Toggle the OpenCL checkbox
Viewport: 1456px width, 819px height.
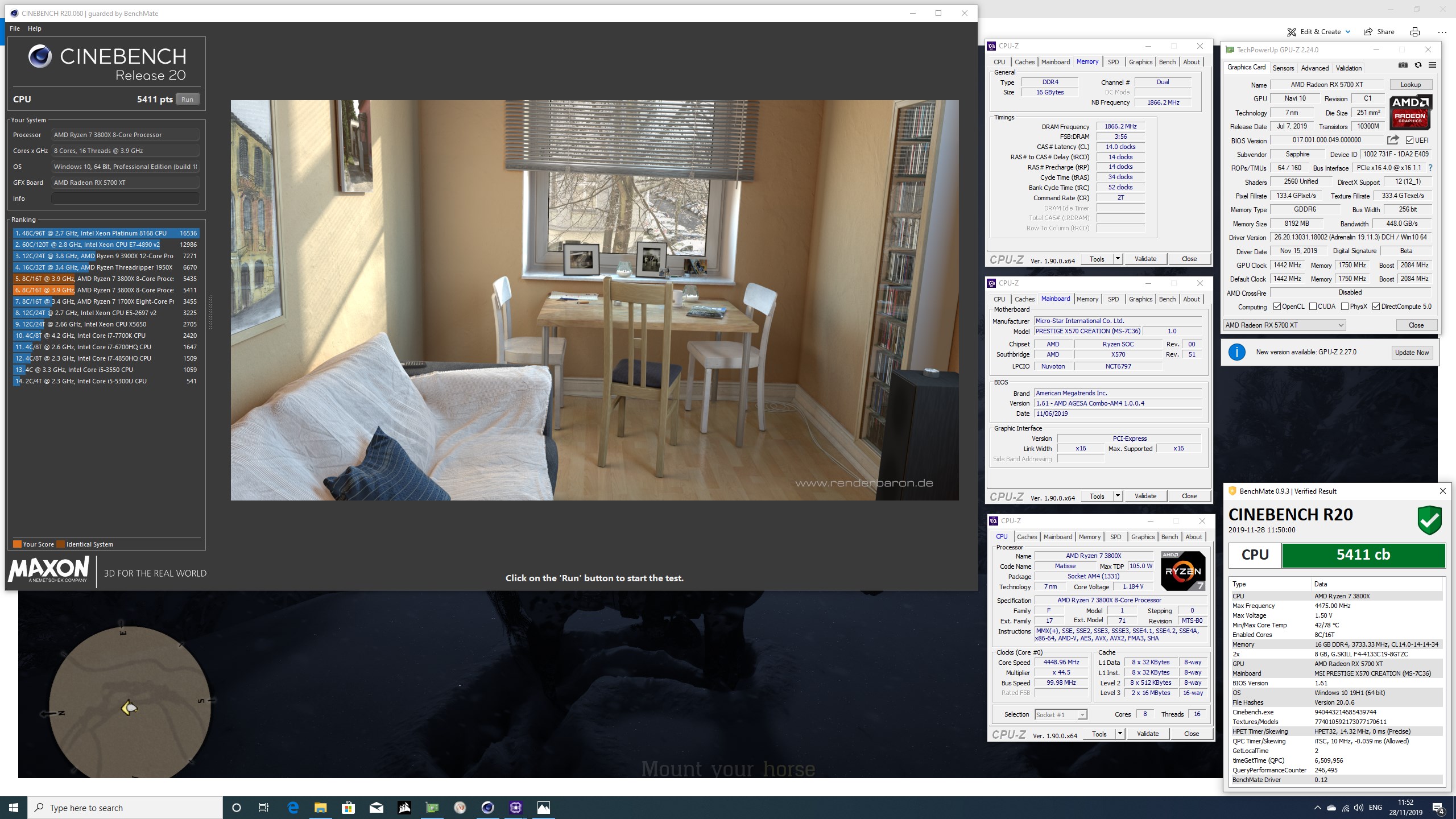point(1277,307)
